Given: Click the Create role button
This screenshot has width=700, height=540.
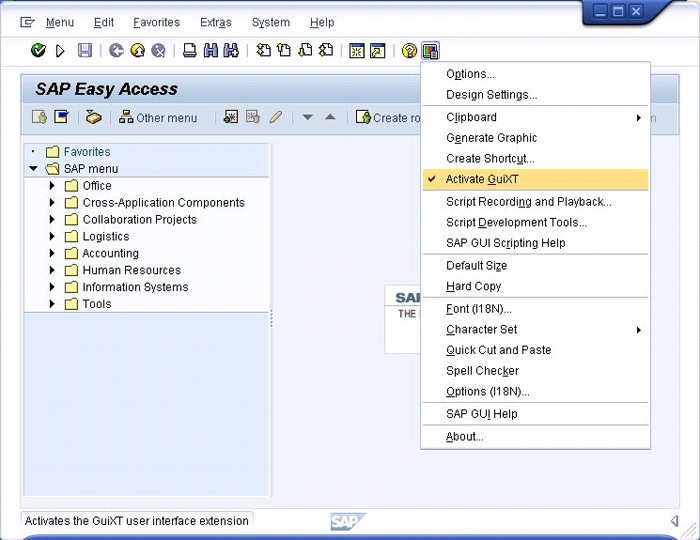Looking at the screenshot, I should [388, 117].
